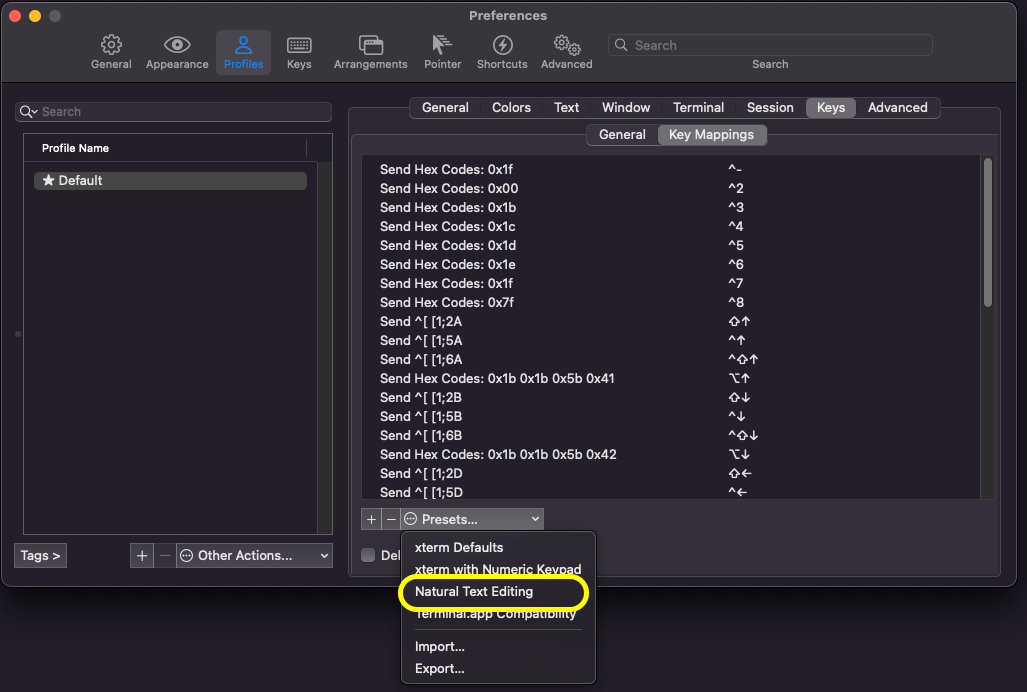Screen dimensions: 1027x692
Task: Select the Send ^[ [1;5A mapping row
Action: point(671,340)
